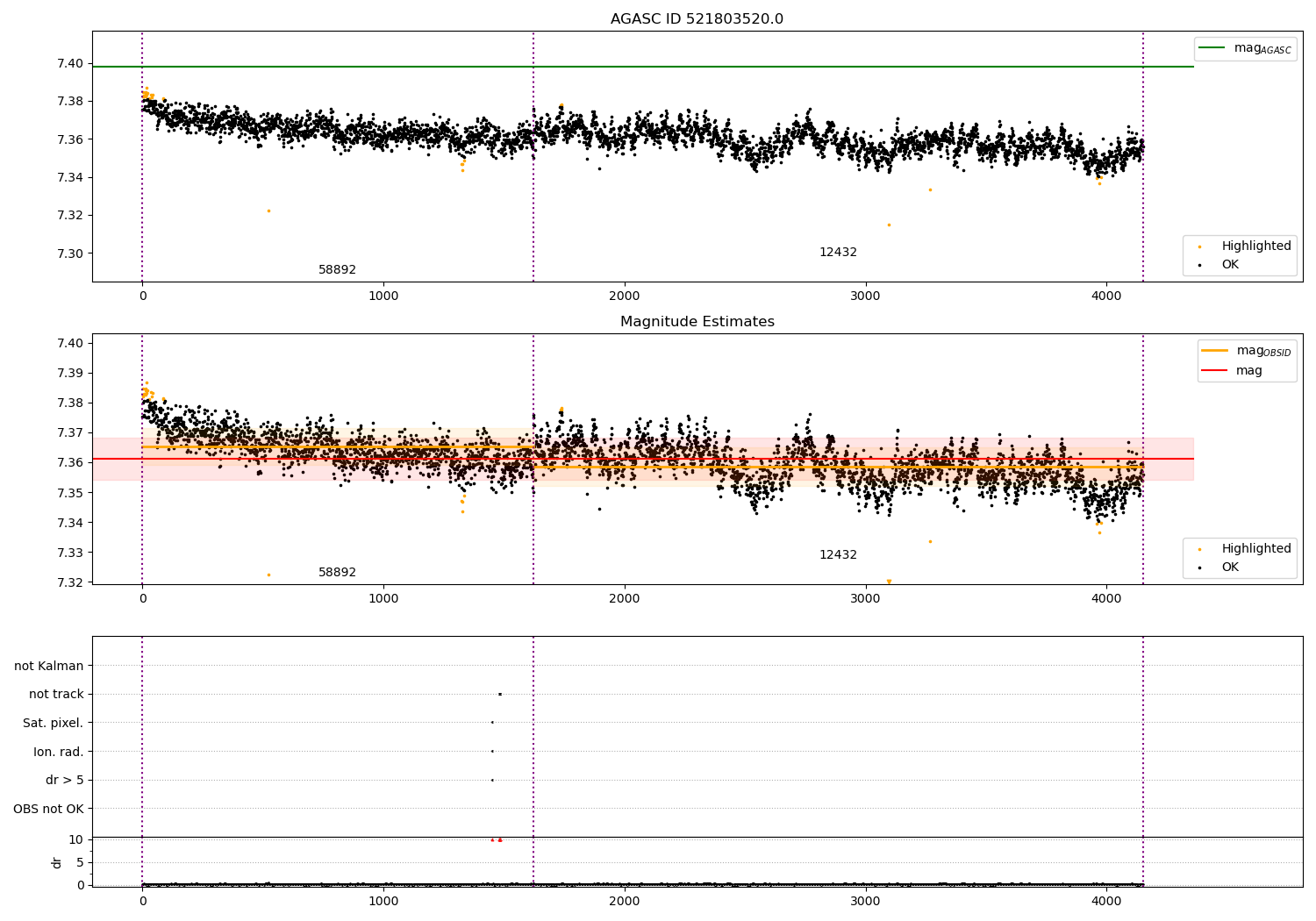Click the marker on the Ion. rad. row
Image resolution: width=1316 pixels, height=921 pixels.
click(x=492, y=751)
